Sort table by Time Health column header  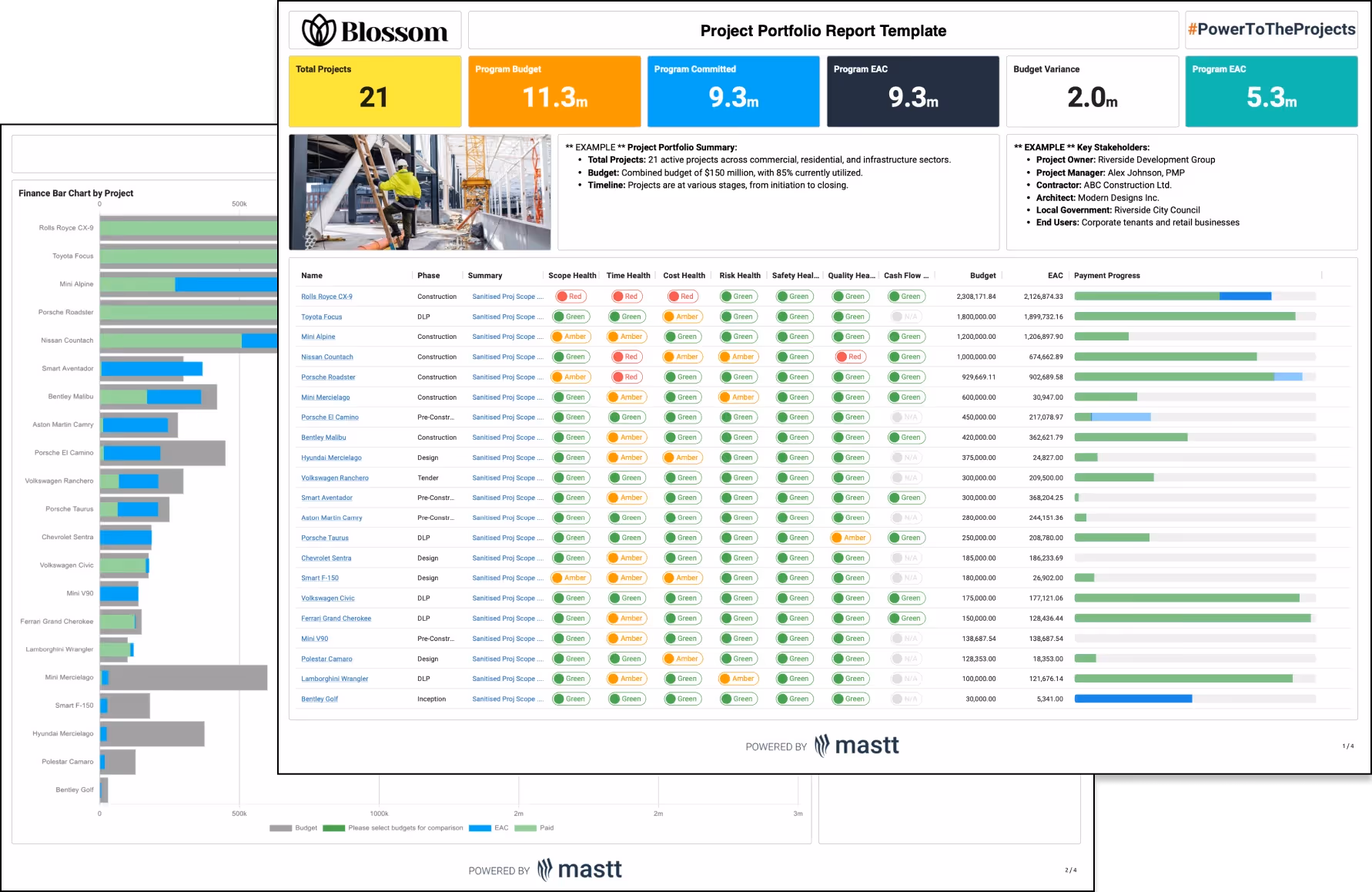628,276
